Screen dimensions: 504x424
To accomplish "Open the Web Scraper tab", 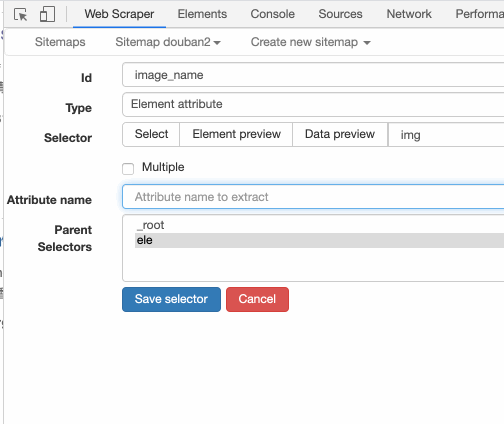I will (119, 14).
